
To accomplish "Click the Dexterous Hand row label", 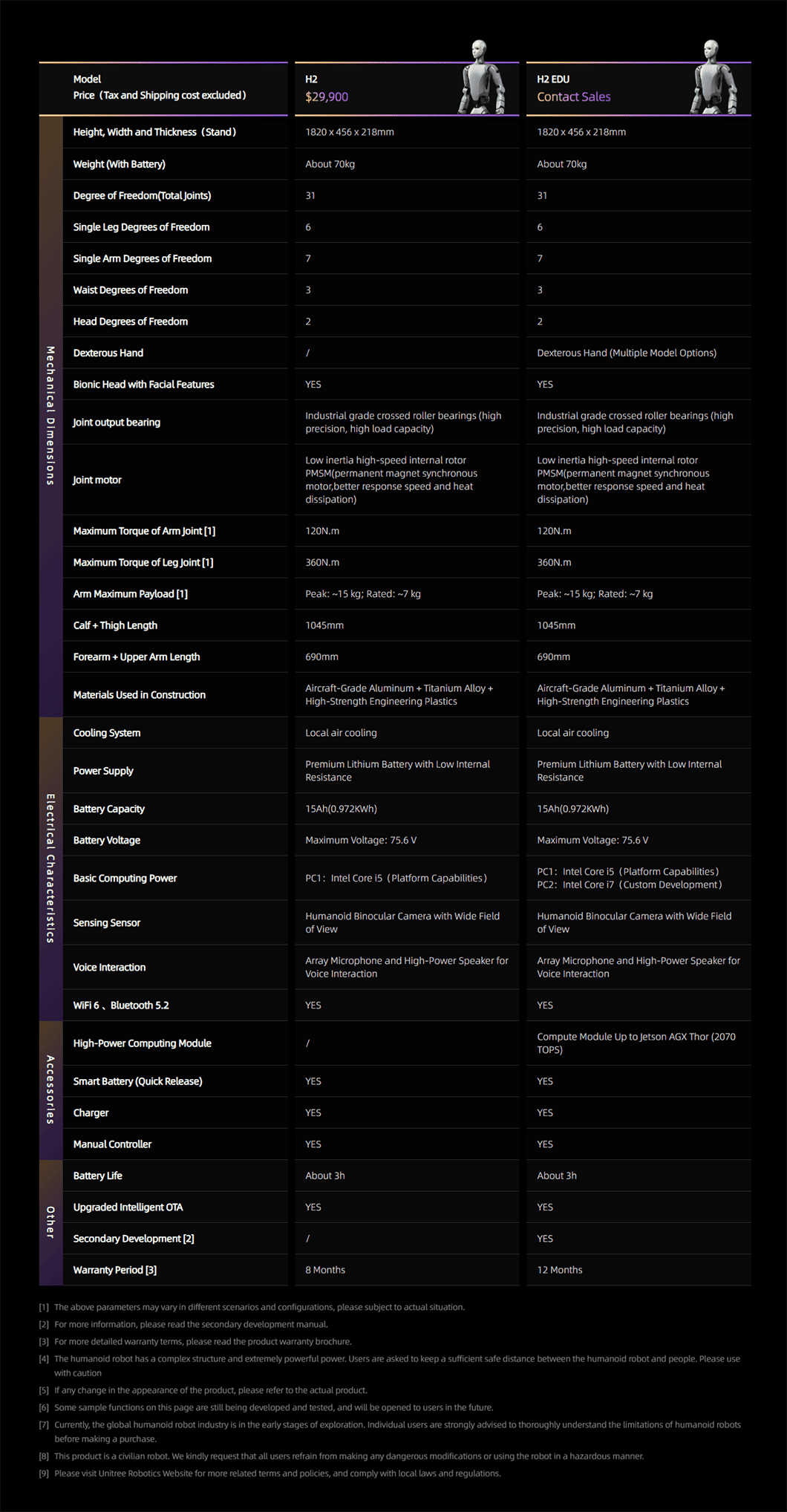I will tap(108, 353).
